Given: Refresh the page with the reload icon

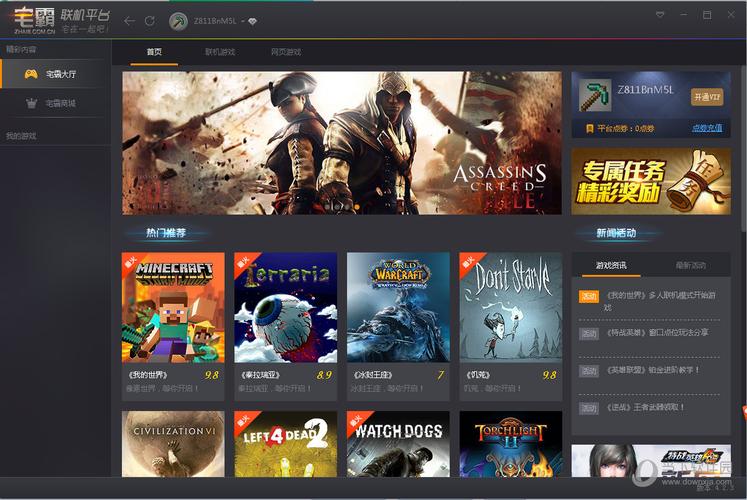Looking at the screenshot, I should 150,21.
